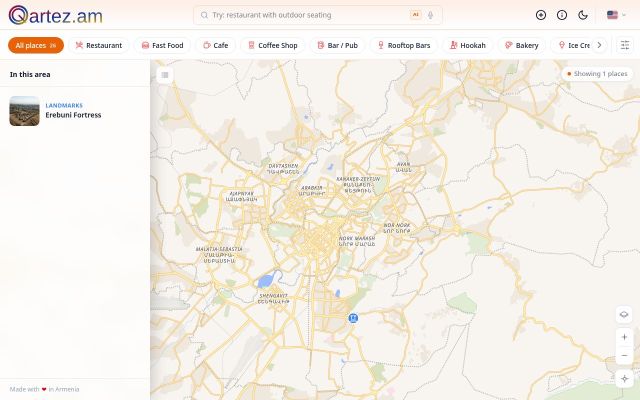Locate me with crosshair button
Screen dimensions: 640x400
(x=624, y=379)
